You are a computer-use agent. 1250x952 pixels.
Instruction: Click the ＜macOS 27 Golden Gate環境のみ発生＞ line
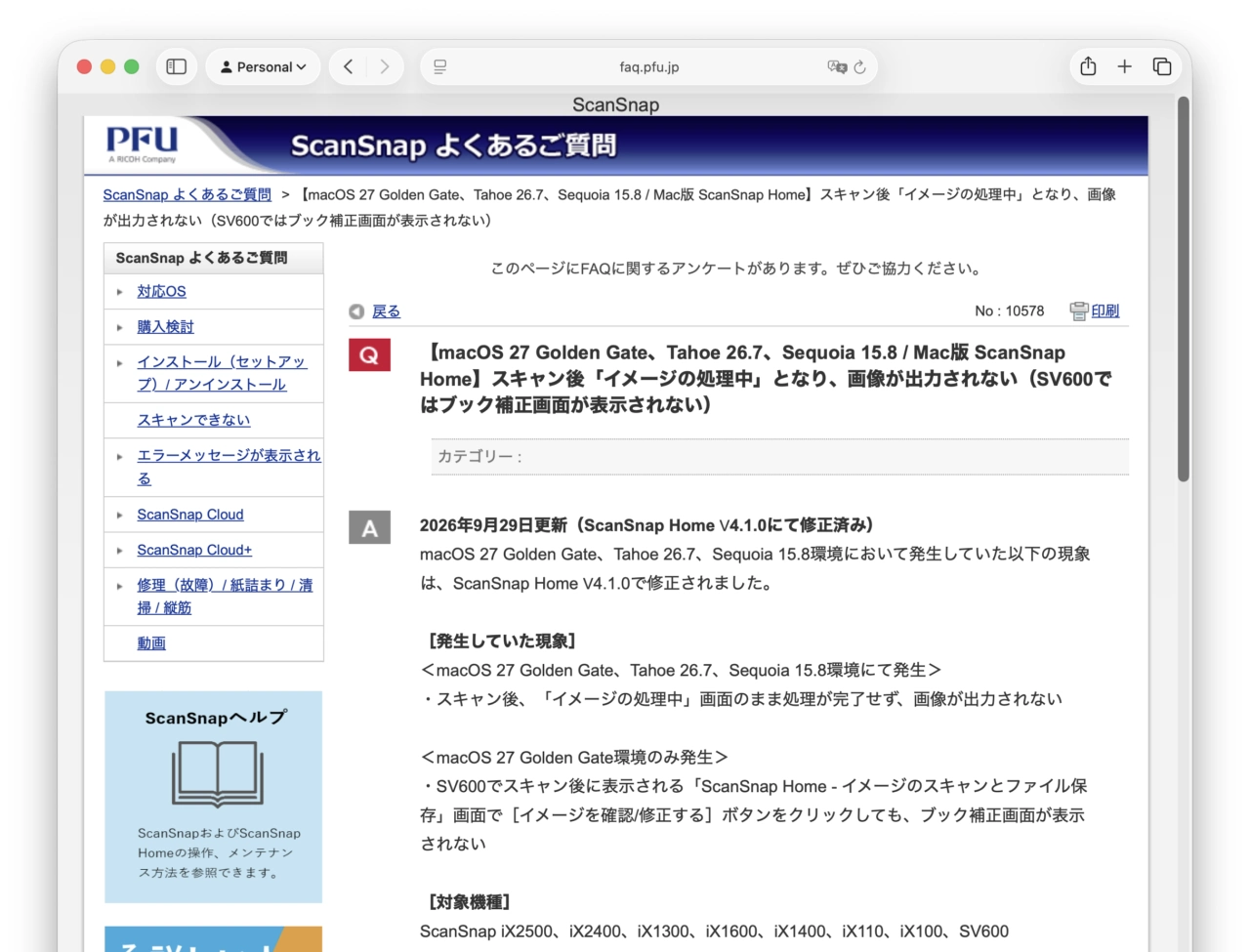[574, 757]
